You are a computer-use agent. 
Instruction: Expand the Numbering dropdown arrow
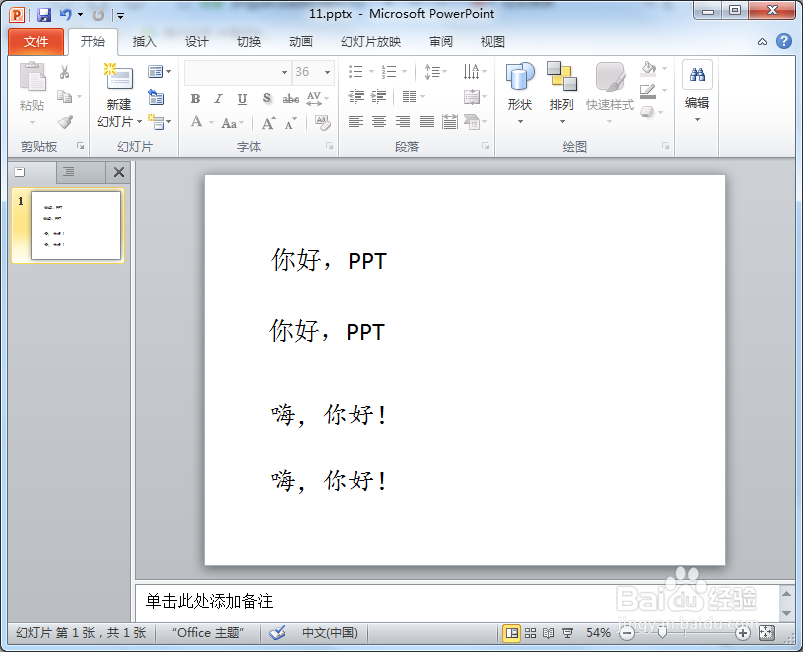(x=405, y=72)
